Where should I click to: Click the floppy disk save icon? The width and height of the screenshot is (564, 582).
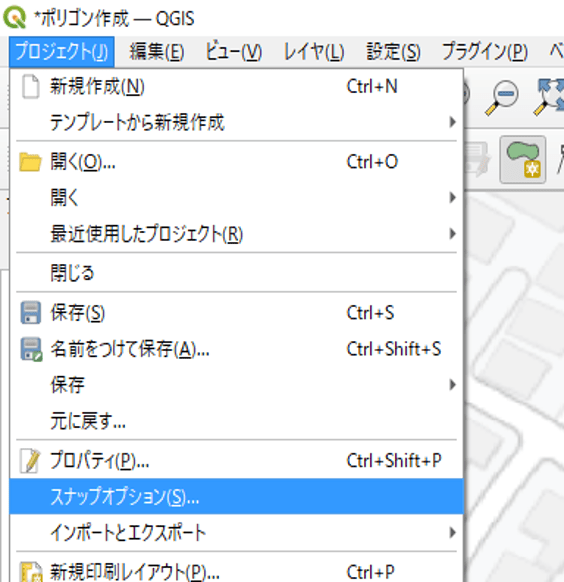tap(30, 313)
